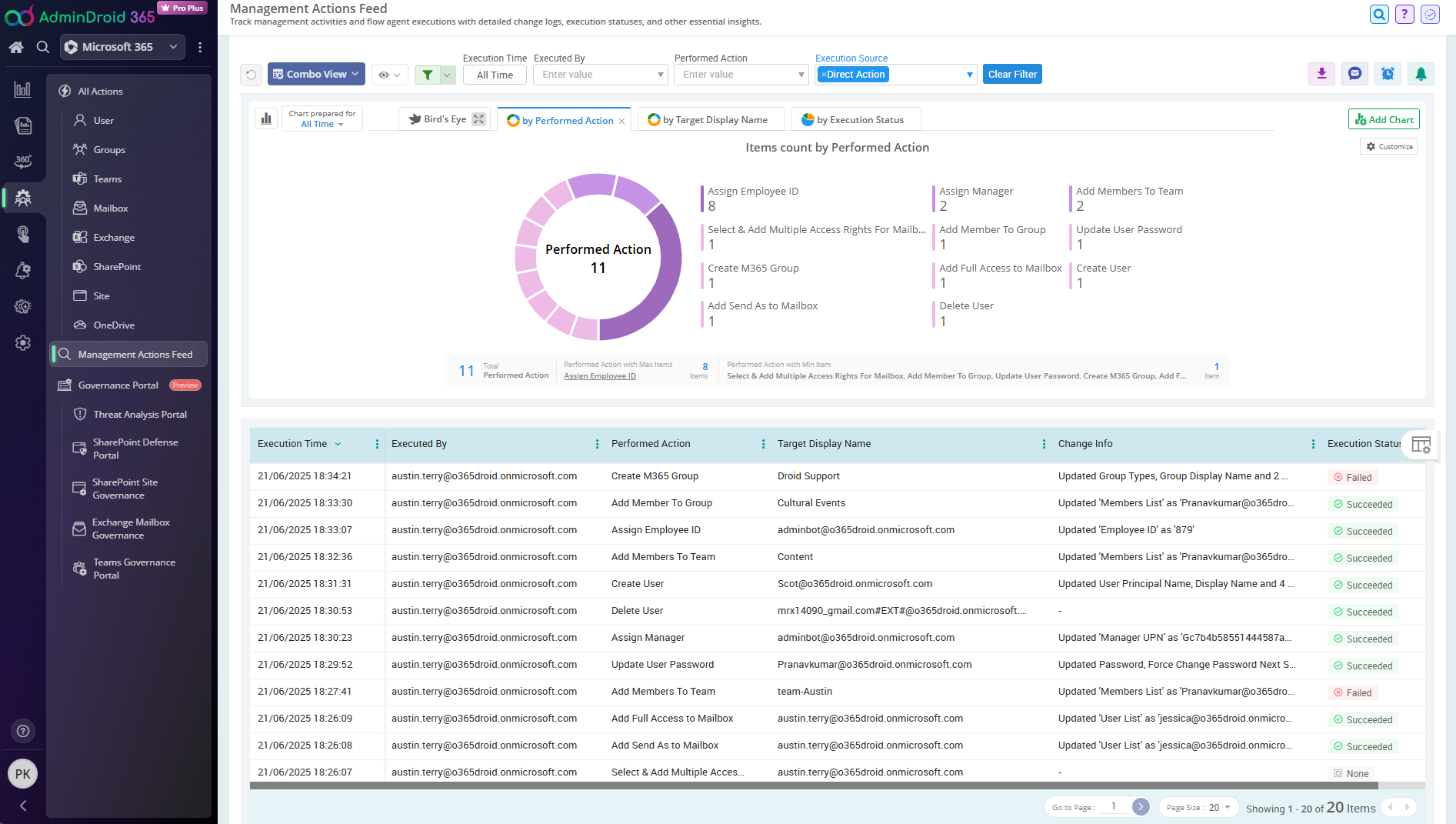Click the bar chart toggle icon

point(266,118)
